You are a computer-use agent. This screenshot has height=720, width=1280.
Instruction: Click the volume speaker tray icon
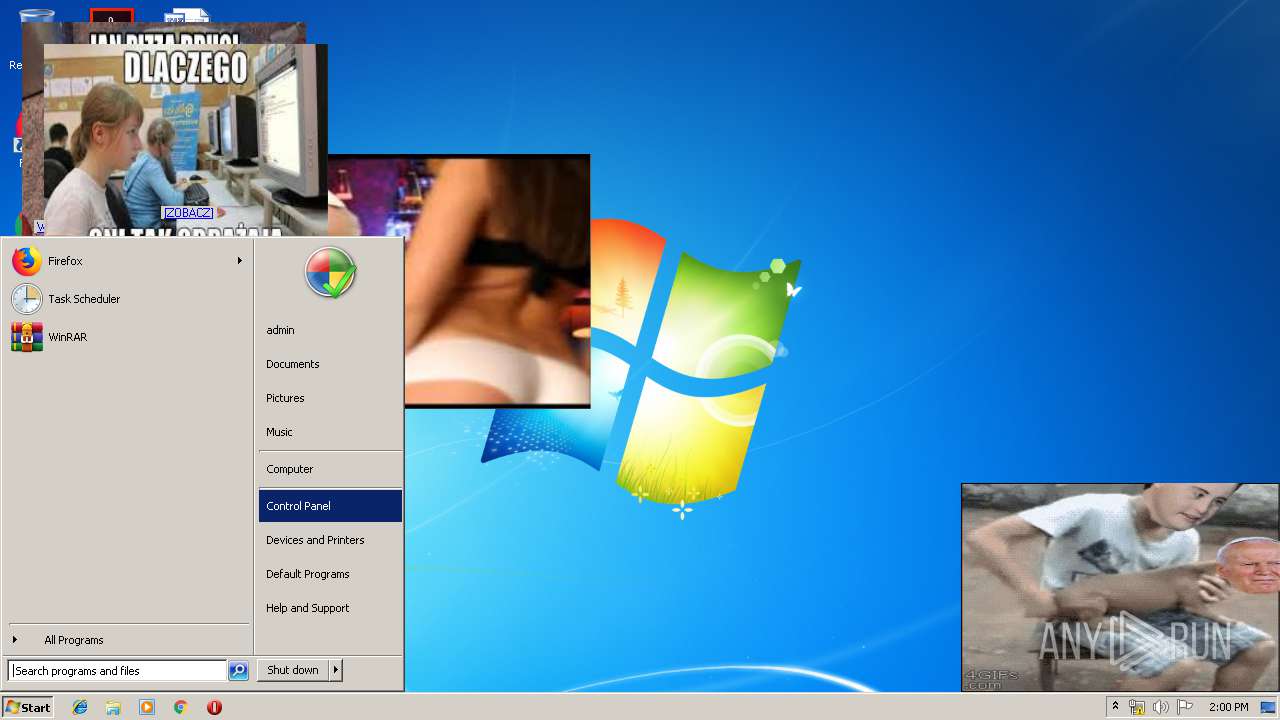tap(1161, 707)
